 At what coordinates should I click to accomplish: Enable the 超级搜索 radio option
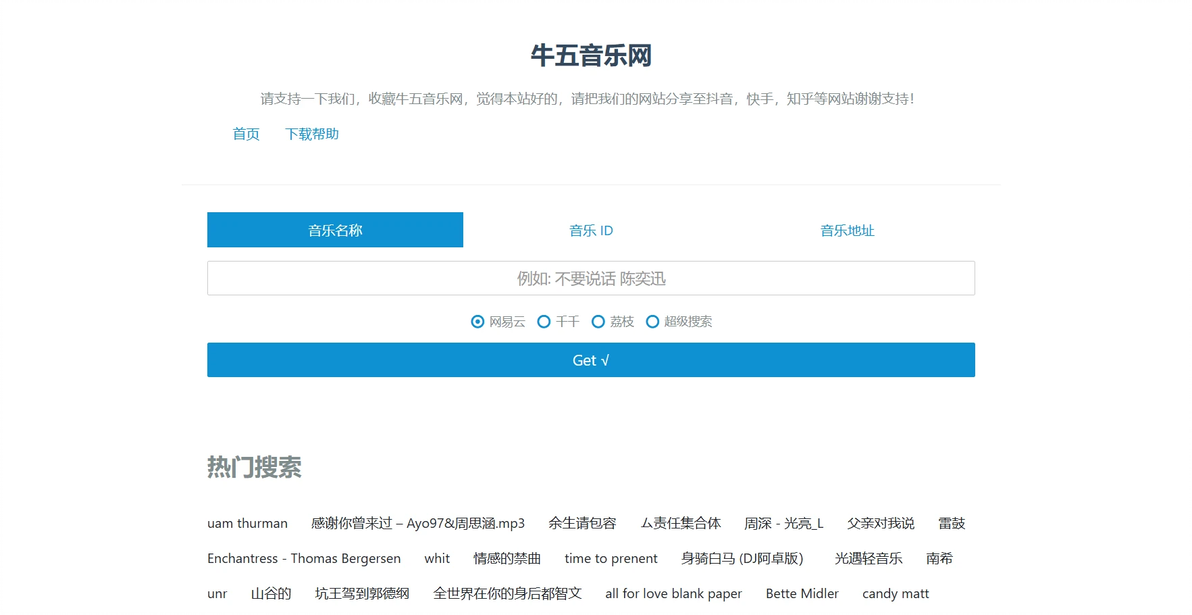652,322
